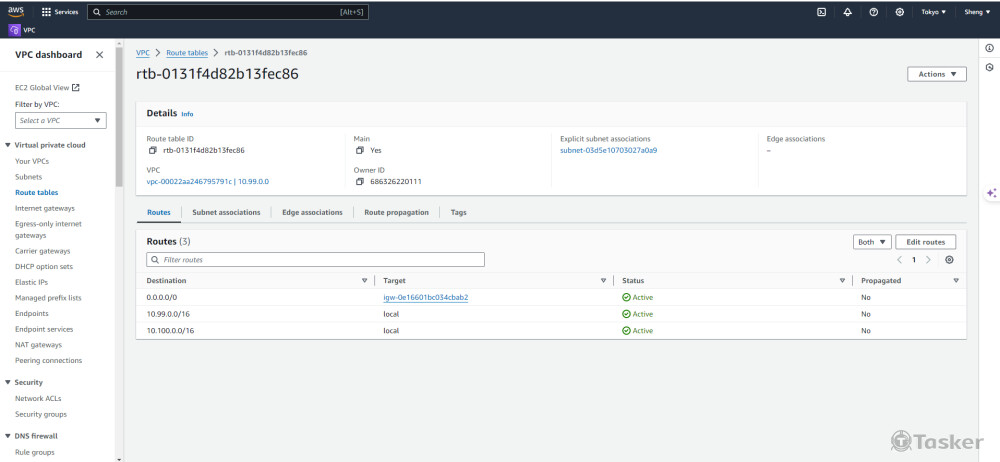The height and width of the screenshot is (462, 1000).
Task: Expand the Select a VPC filter dropdown
Action: pos(61,120)
